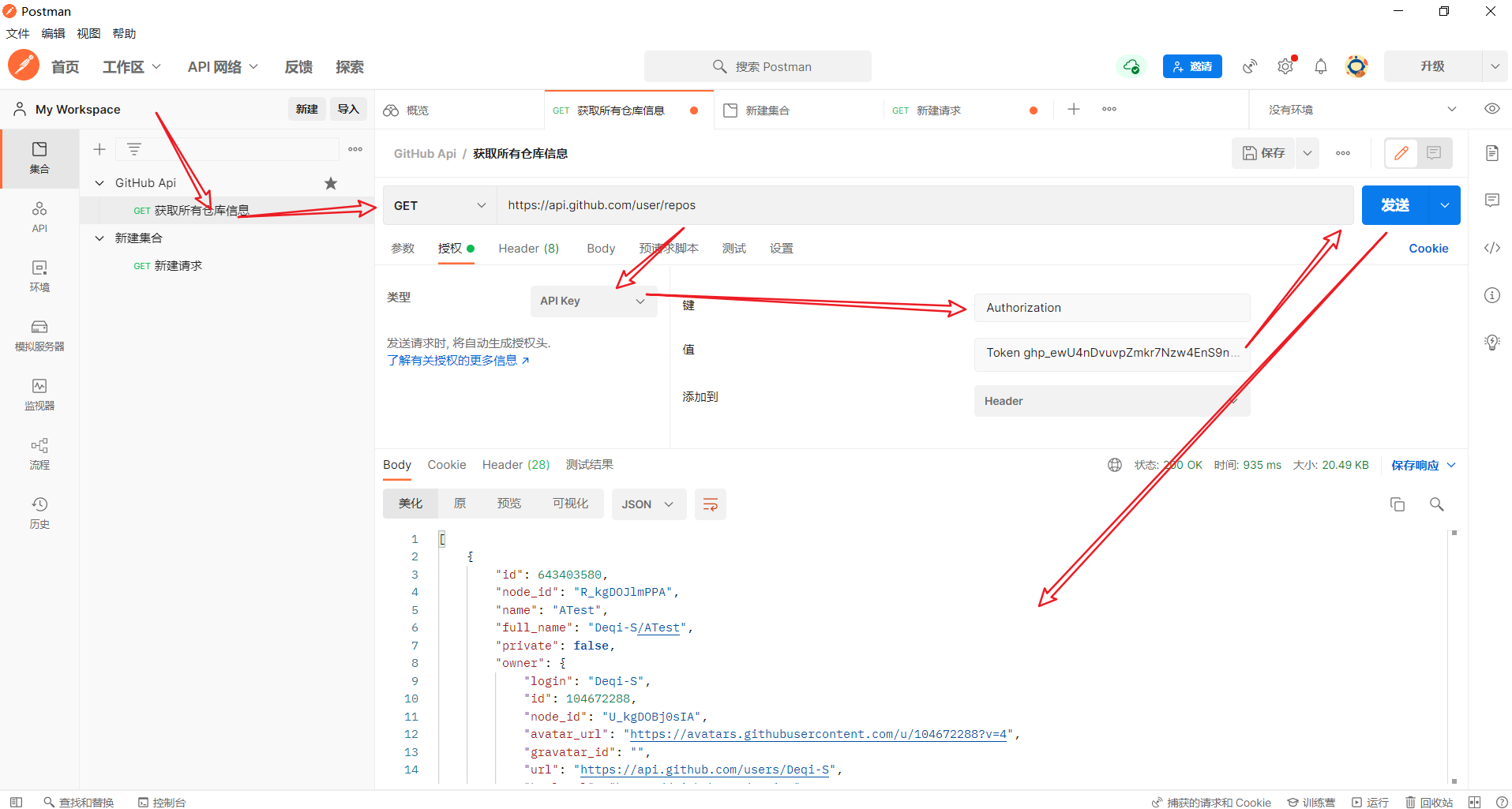This screenshot has width=1512, height=809.
Task: Open the Monitors (监视器) sidebar section
Action: [39, 395]
